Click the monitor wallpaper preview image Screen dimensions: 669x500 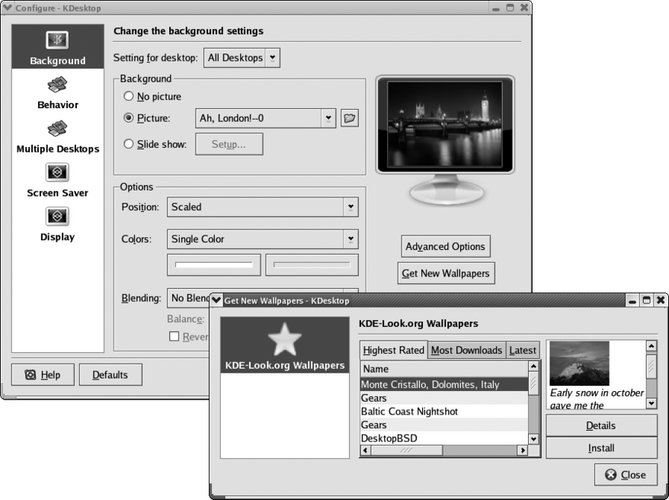point(445,125)
